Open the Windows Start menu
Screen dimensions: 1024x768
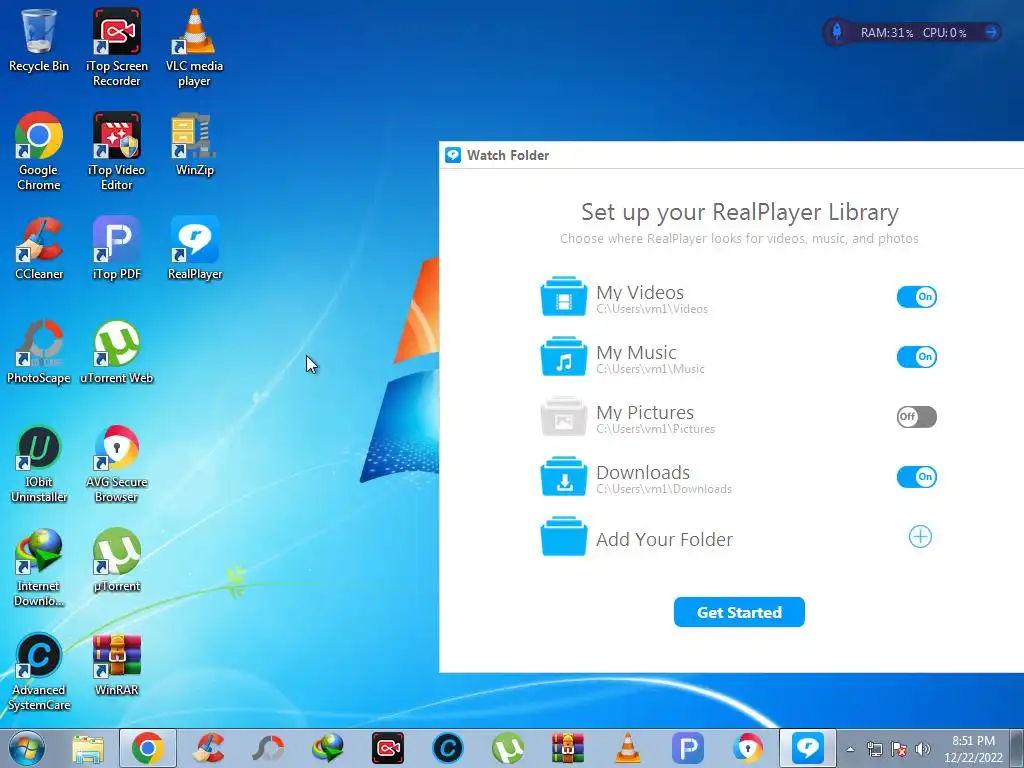pos(26,748)
